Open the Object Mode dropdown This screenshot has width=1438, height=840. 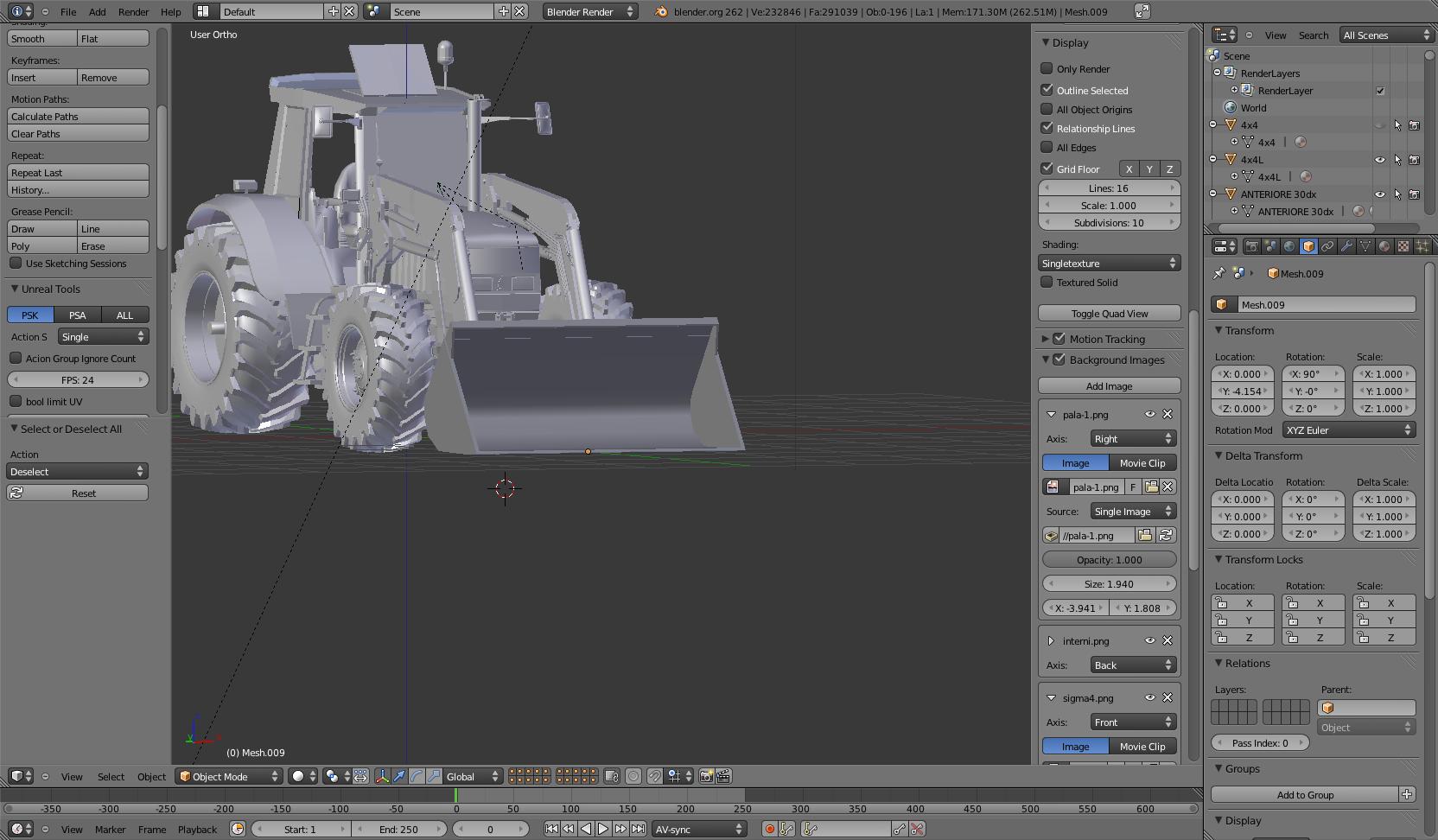230,776
